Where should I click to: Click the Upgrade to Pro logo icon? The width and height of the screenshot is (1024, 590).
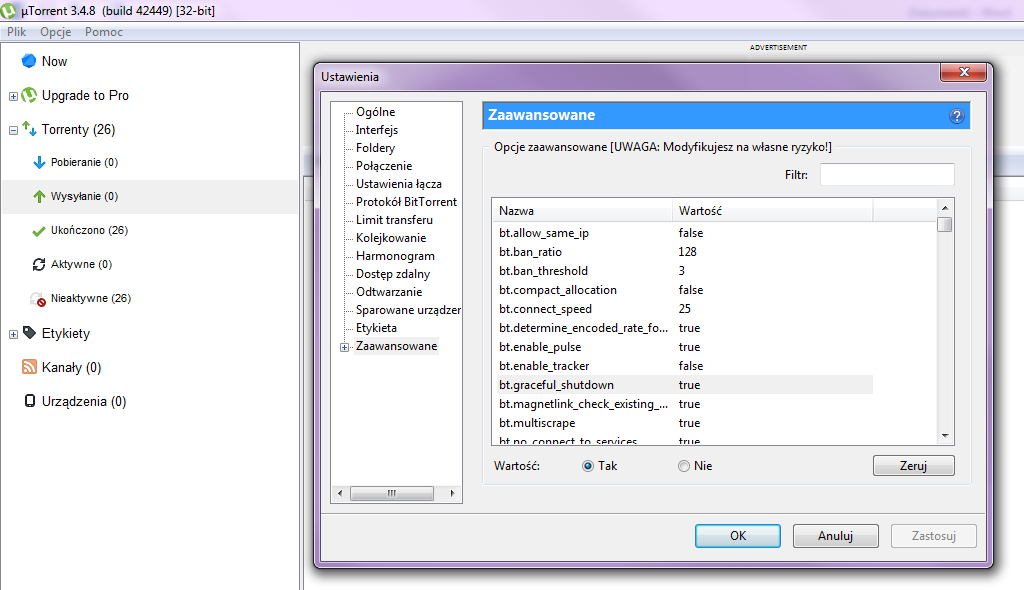coord(29,95)
